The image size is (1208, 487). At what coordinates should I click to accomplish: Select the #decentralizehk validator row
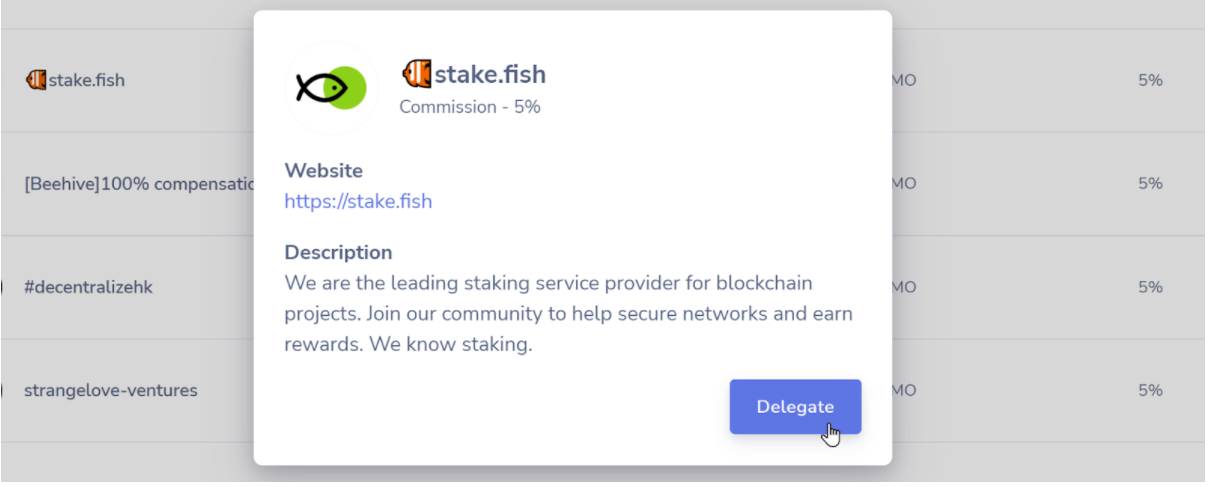point(88,287)
